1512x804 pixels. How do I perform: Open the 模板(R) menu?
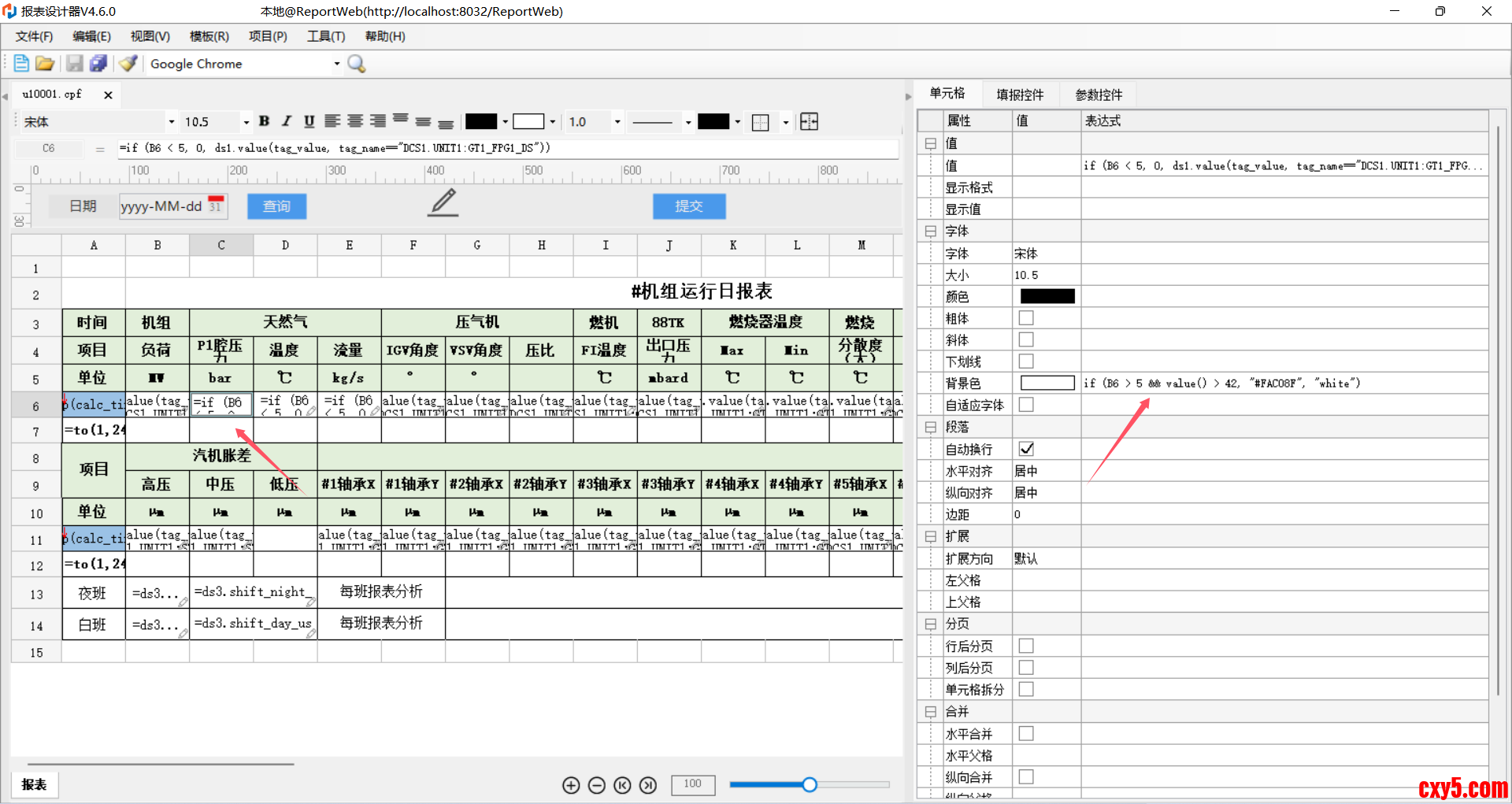click(x=209, y=36)
